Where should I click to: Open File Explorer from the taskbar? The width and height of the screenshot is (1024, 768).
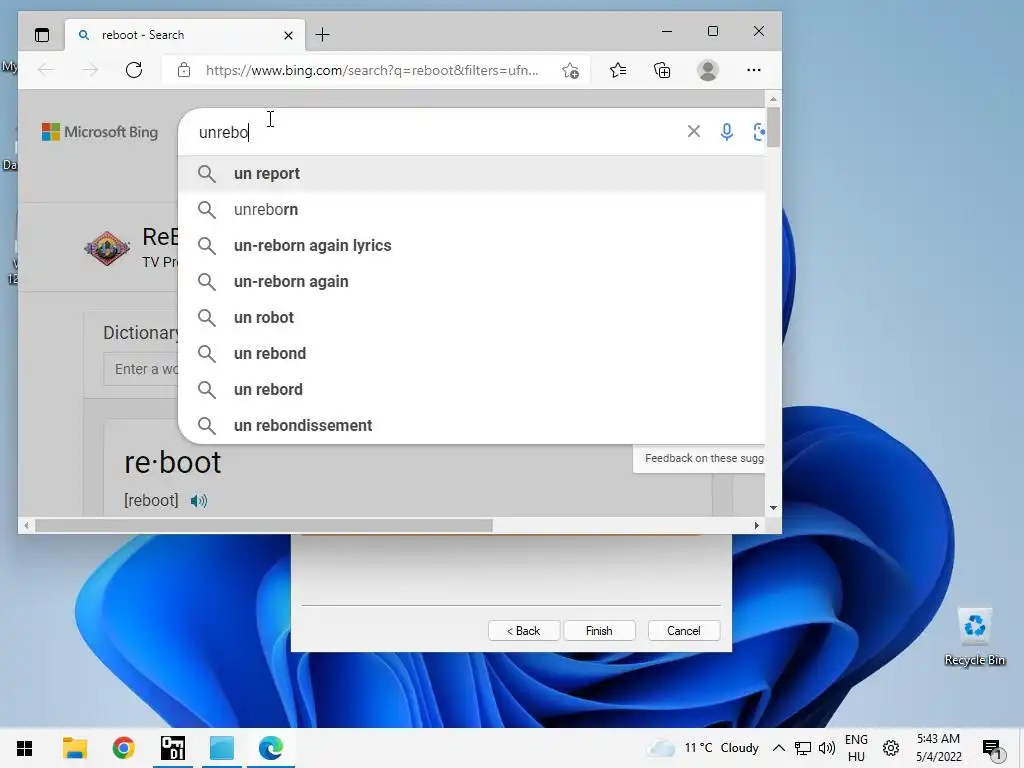[74, 748]
